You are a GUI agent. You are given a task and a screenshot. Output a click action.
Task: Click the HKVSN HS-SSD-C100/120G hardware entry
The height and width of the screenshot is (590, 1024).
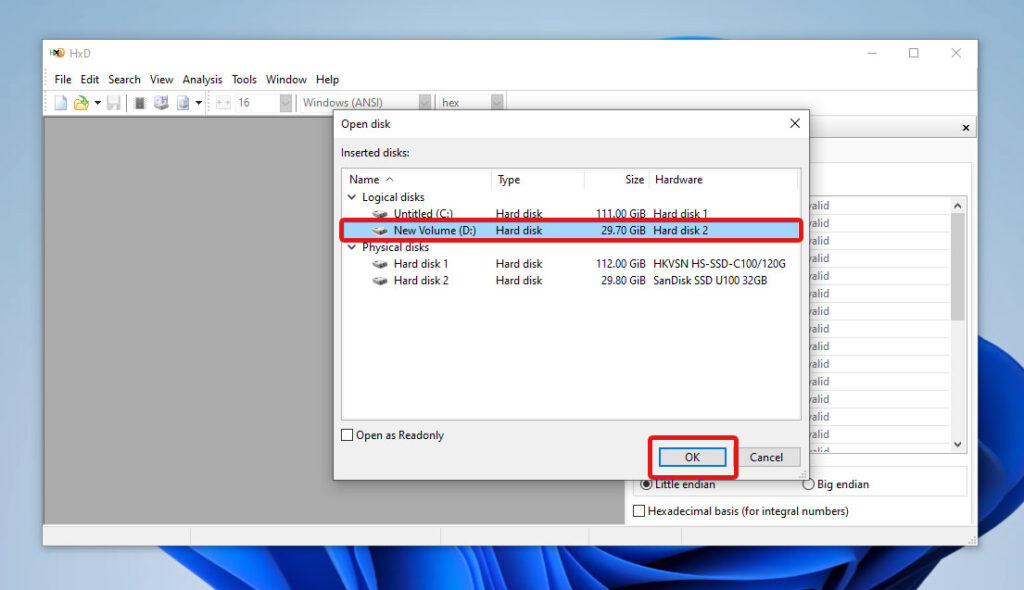click(719, 264)
